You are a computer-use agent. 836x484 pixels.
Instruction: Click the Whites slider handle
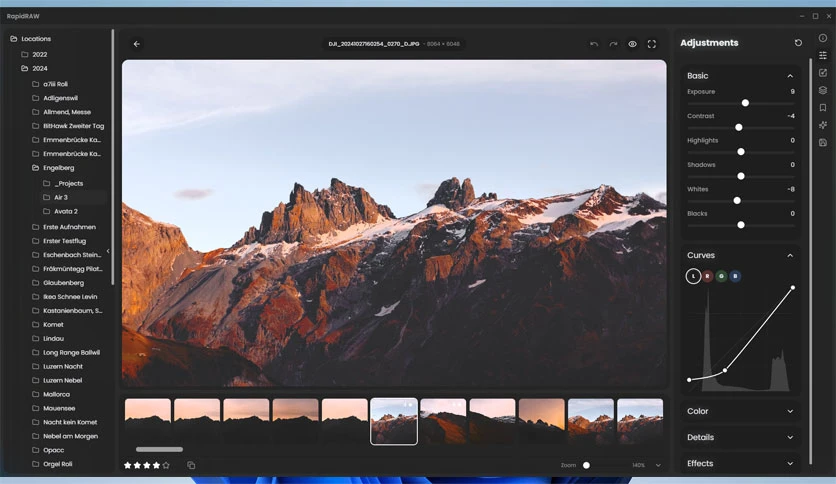pos(737,200)
